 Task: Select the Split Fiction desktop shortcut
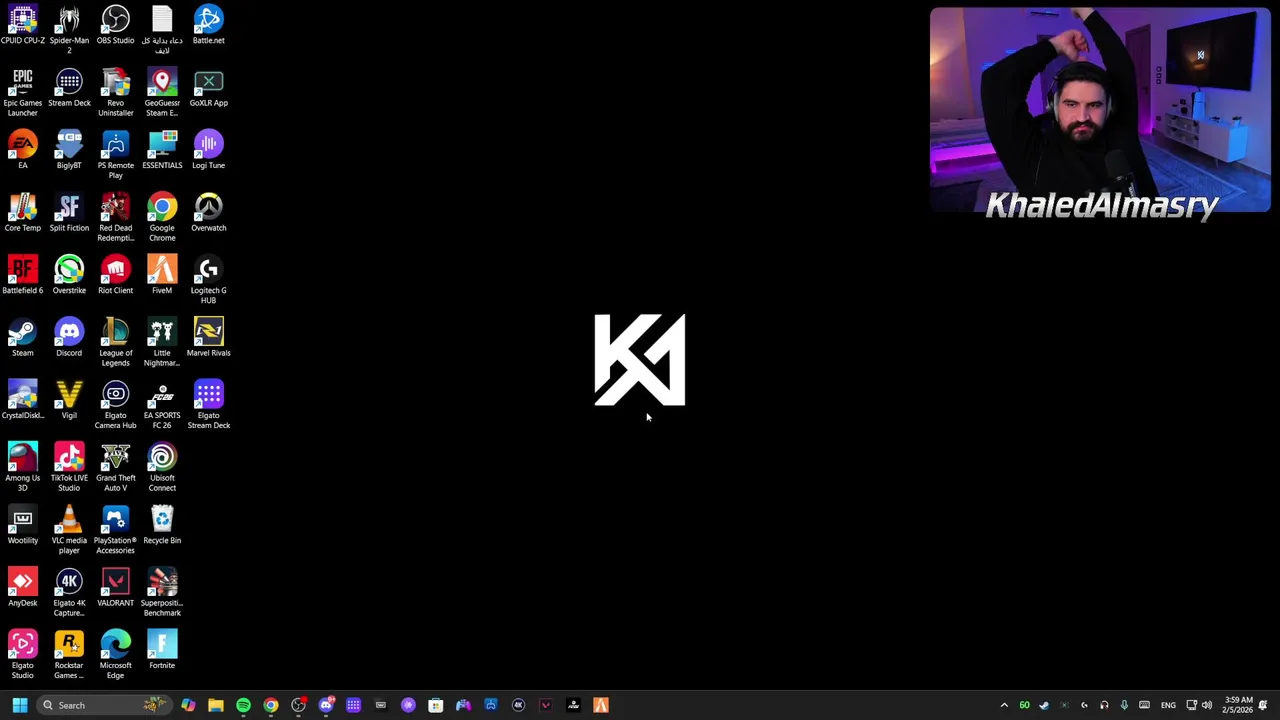[69, 213]
